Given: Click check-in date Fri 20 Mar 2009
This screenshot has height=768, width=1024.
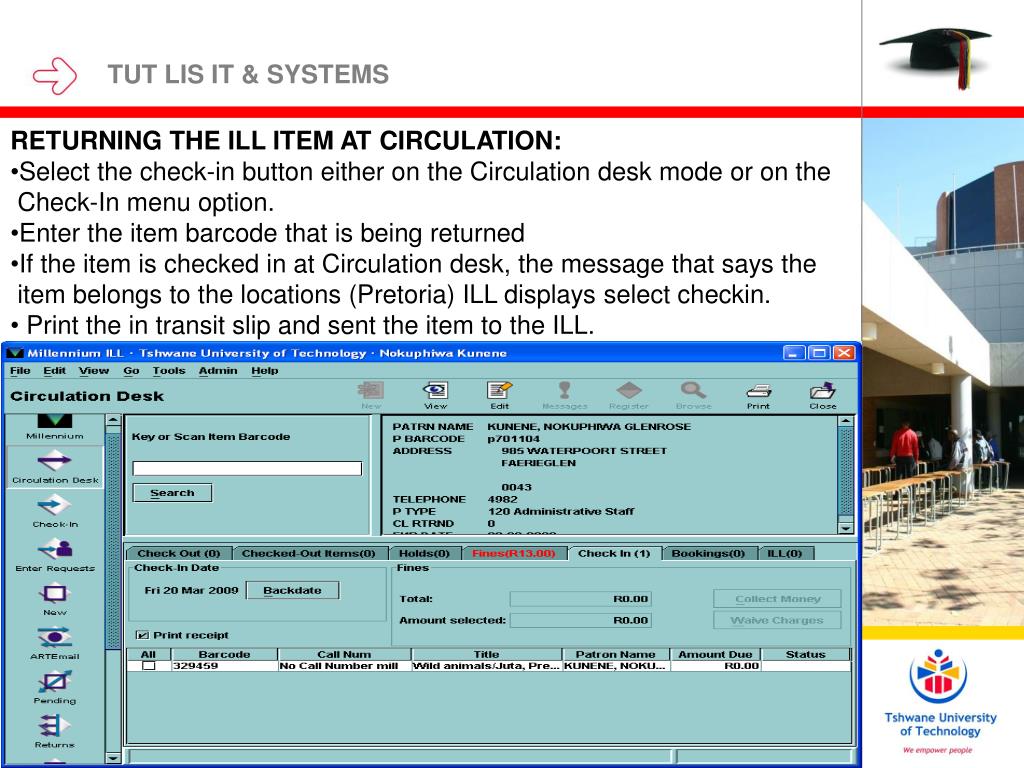Looking at the screenshot, I should pyautogui.click(x=191, y=590).
